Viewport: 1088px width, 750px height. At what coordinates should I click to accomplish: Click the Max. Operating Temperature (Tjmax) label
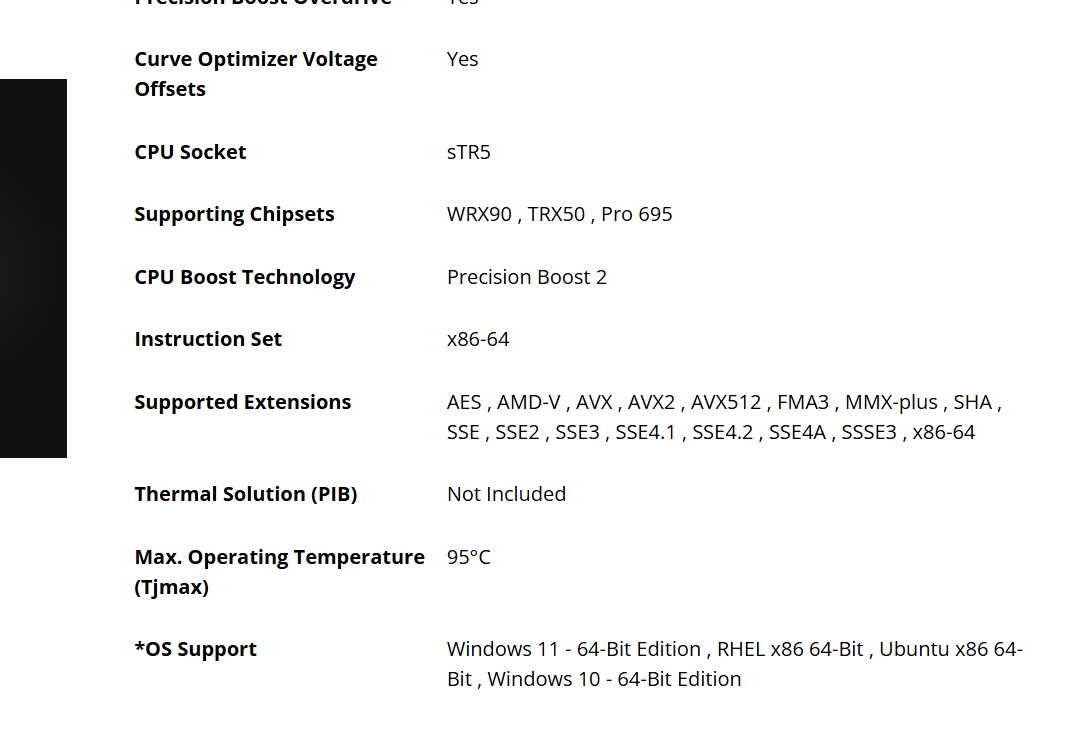(279, 572)
